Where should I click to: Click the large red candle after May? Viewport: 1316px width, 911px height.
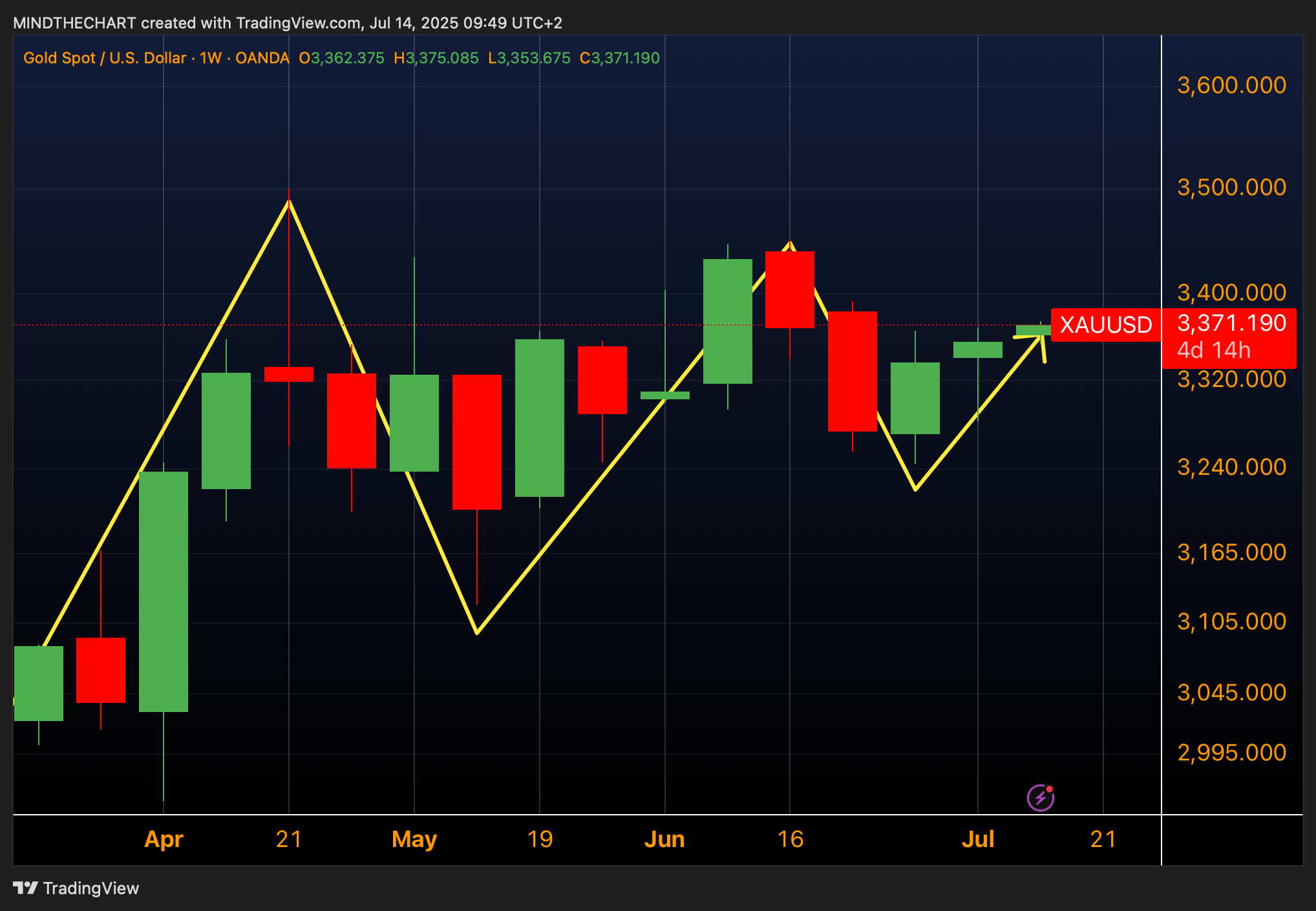(477, 442)
